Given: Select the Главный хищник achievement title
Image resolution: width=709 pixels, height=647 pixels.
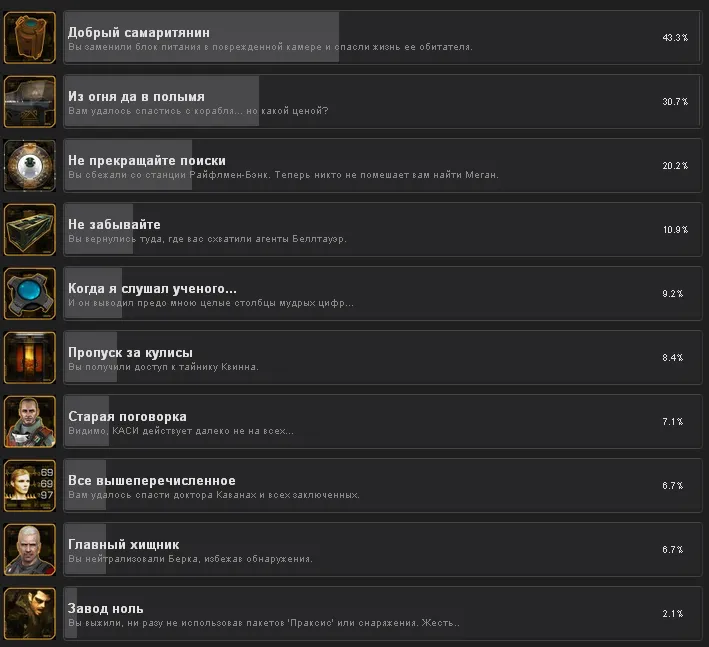Looking at the screenshot, I should pos(124,544).
